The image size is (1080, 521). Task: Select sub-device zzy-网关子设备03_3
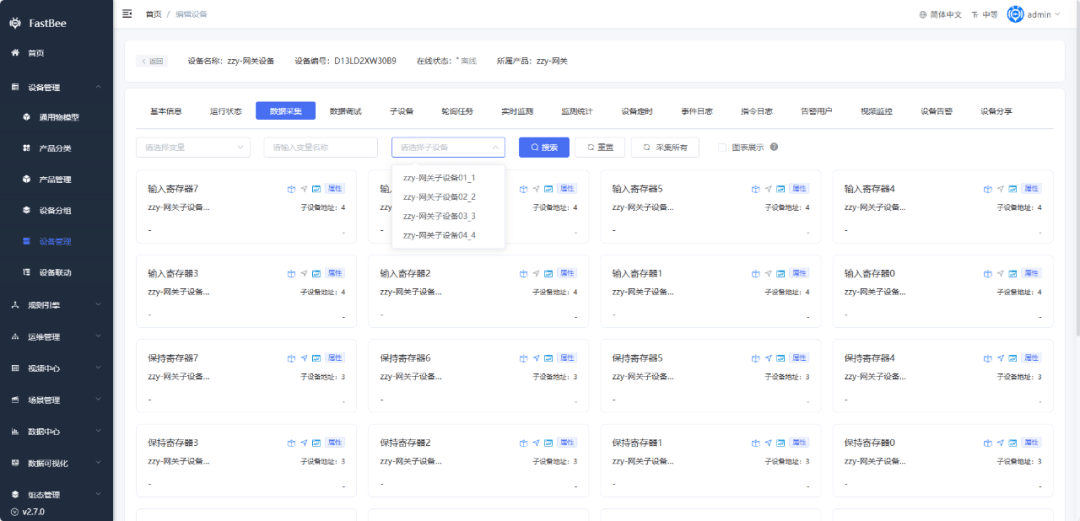tap(448, 216)
